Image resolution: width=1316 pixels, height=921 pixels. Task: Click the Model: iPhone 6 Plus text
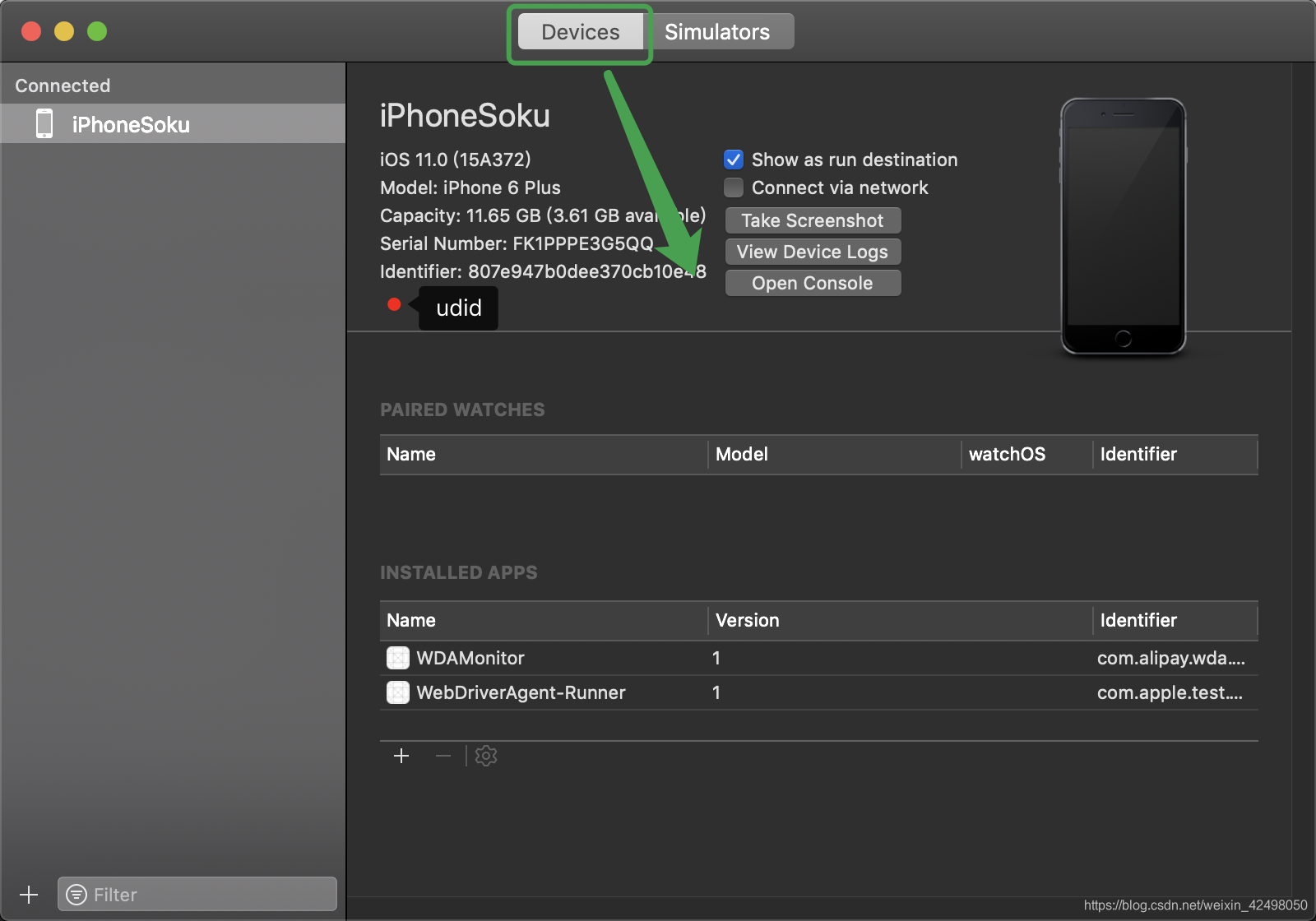point(470,187)
